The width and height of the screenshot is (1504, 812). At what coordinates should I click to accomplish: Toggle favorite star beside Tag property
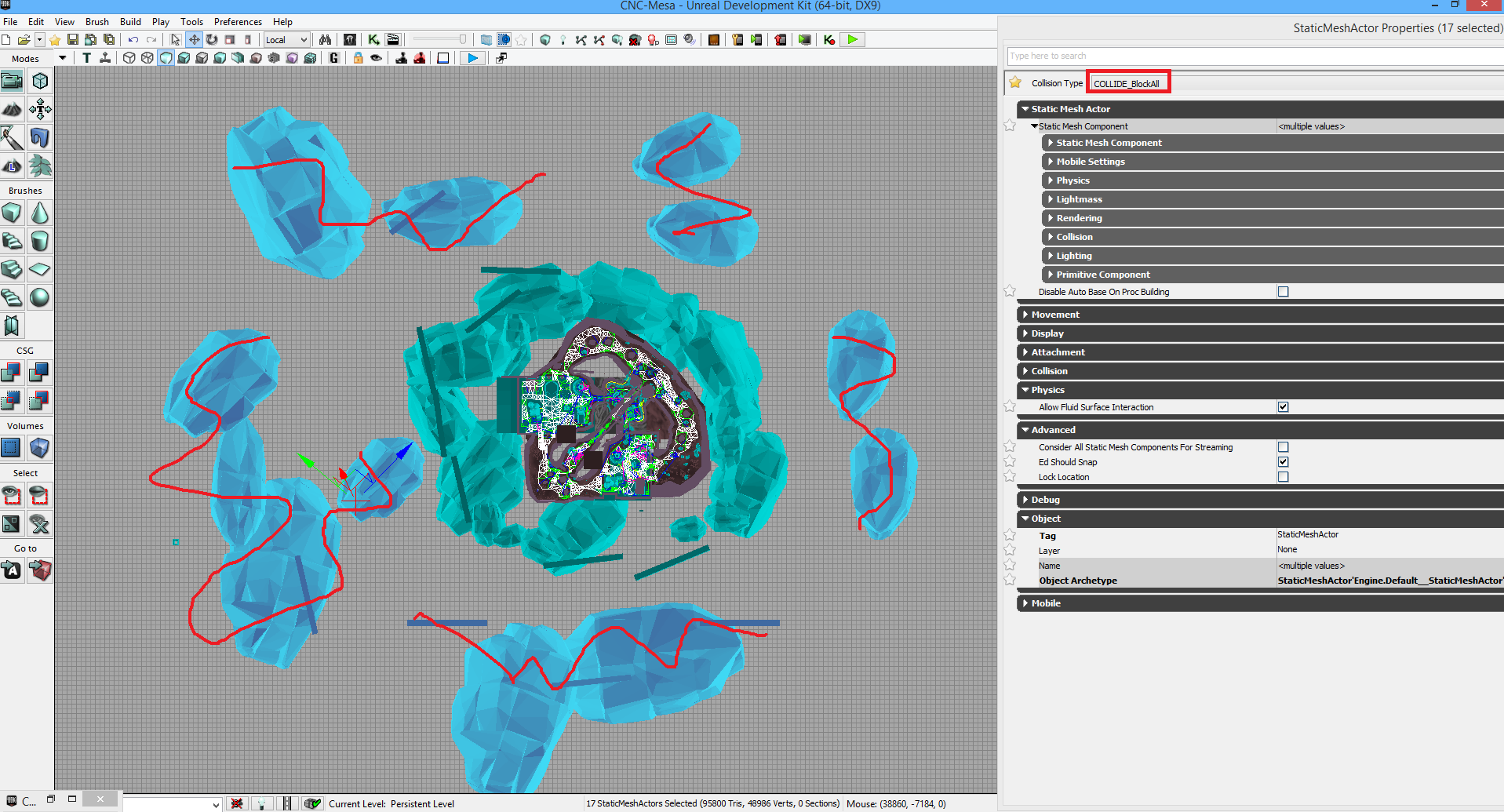point(1010,535)
